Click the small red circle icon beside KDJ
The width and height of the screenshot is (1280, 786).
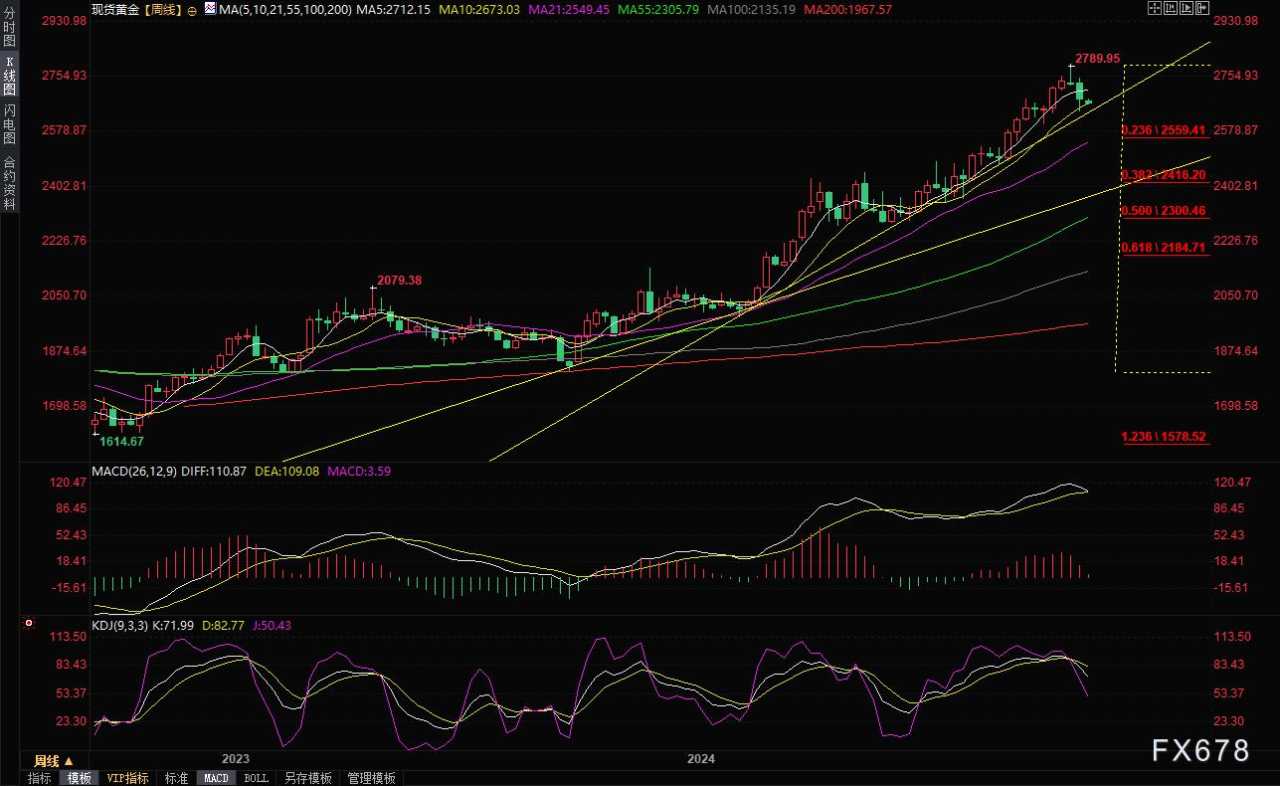coord(28,624)
